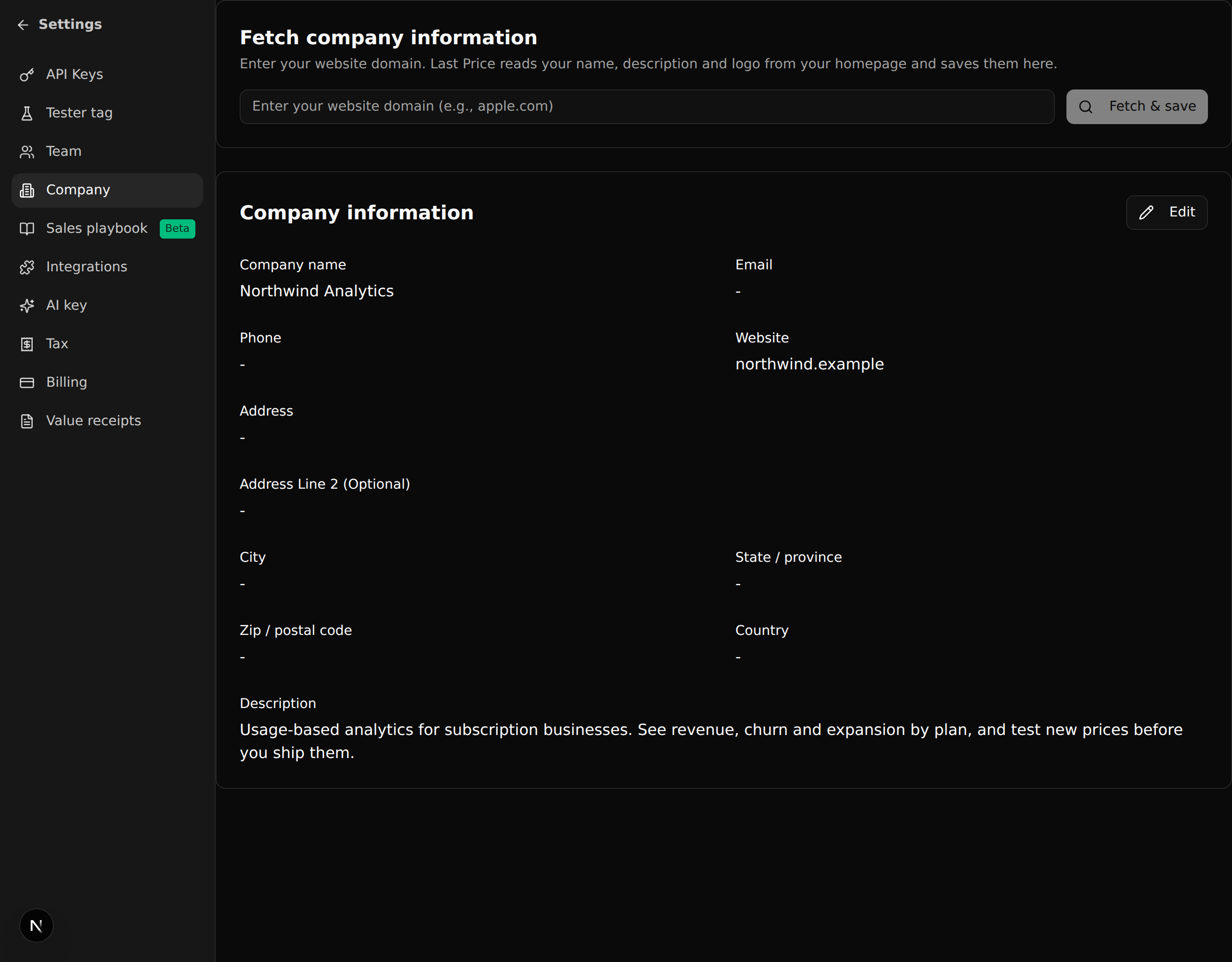Click the Value receipts document icon
This screenshot has width=1232, height=962.
coord(27,421)
